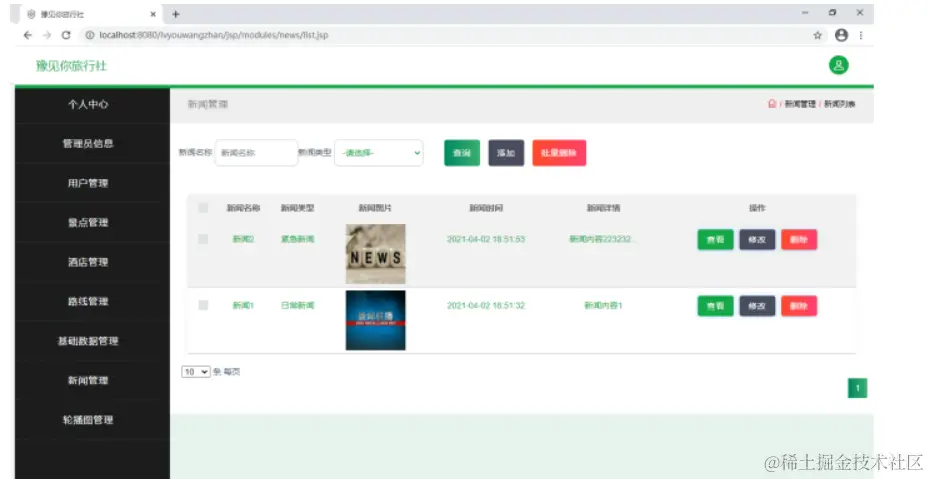The height and width of the screenshot is (479, 930).
Task: Click 新闻管理 link in breadcrumb
Action: 800,104
